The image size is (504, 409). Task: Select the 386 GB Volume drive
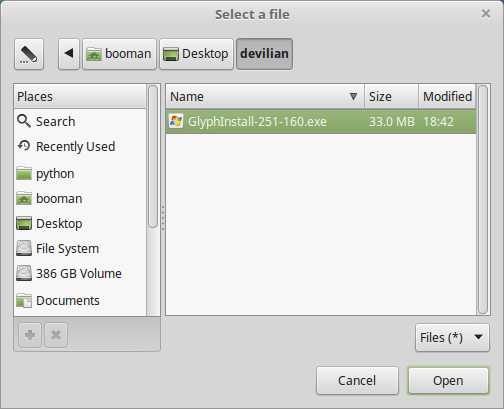[80, 274]
